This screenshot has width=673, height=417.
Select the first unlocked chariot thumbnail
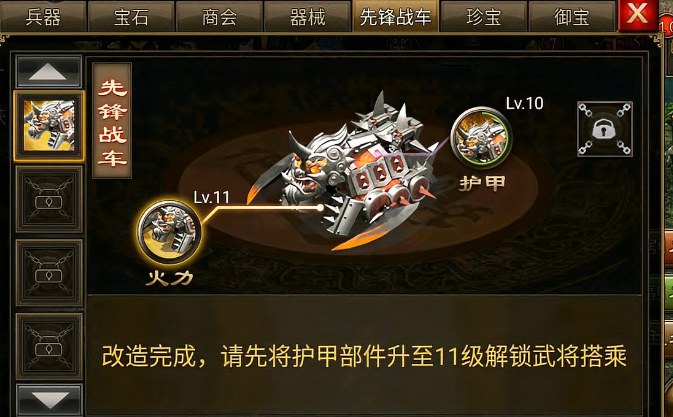point(49,126)
